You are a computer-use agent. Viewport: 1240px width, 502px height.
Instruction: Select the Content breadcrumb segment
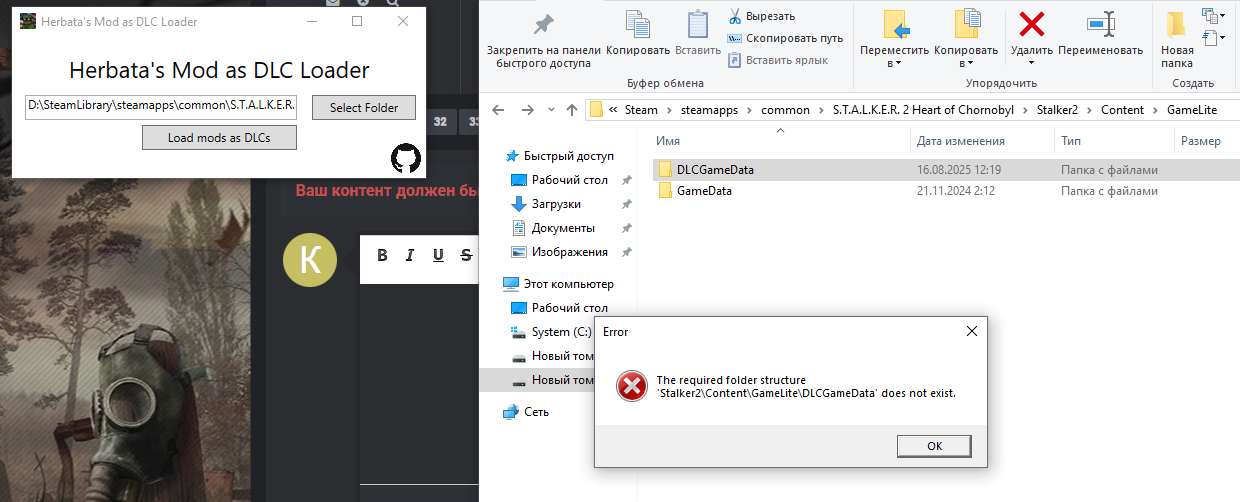pyautogui.click(x=1122, y=110)
